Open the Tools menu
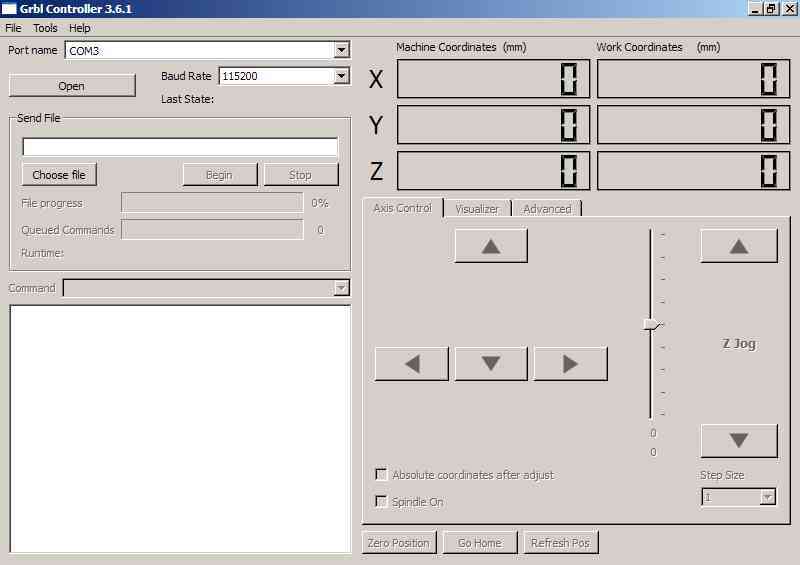This screenshot has width=800, height=565. [x=45, y=28]
